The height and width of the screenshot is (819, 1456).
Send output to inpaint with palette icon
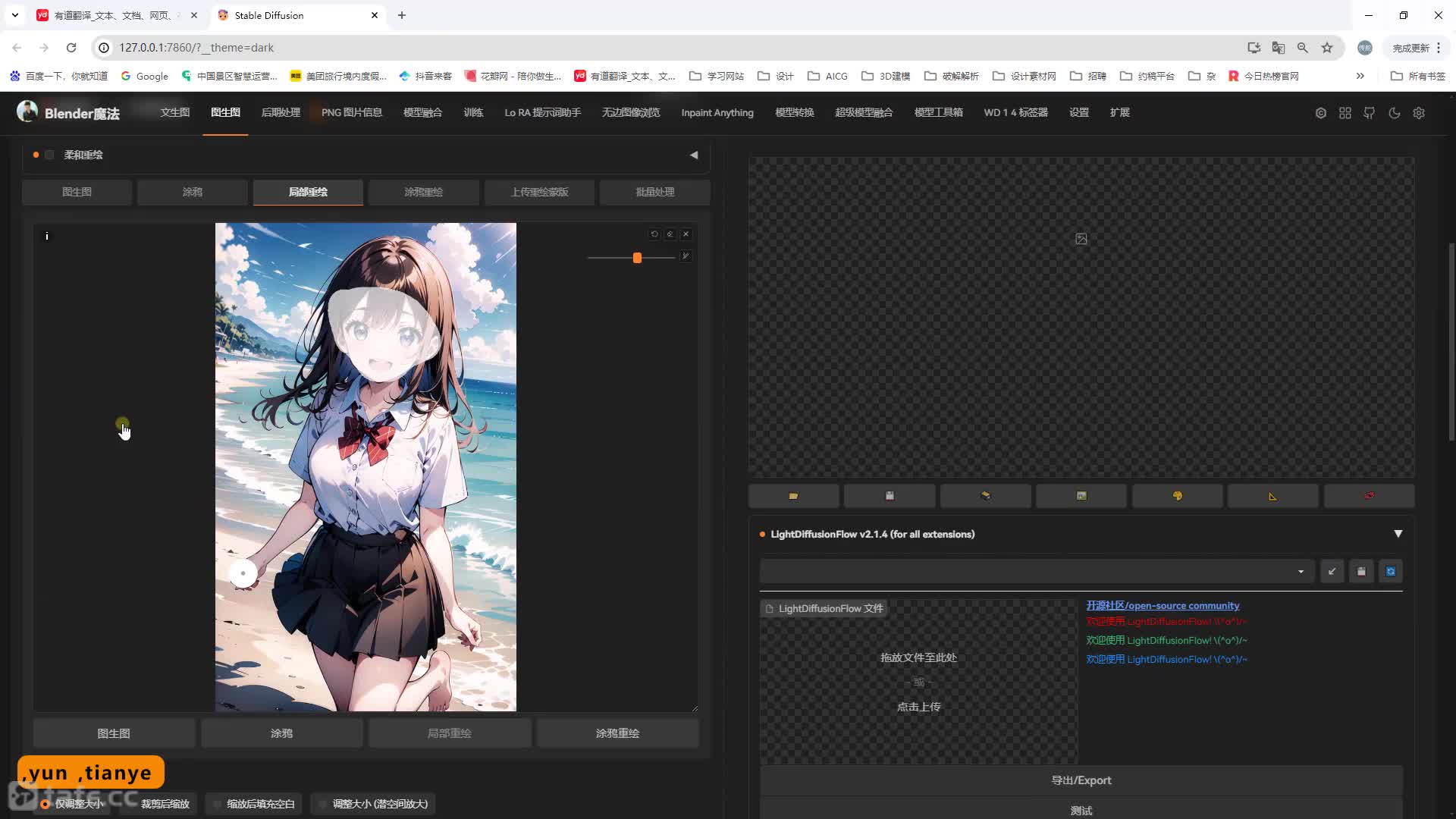1177,496
